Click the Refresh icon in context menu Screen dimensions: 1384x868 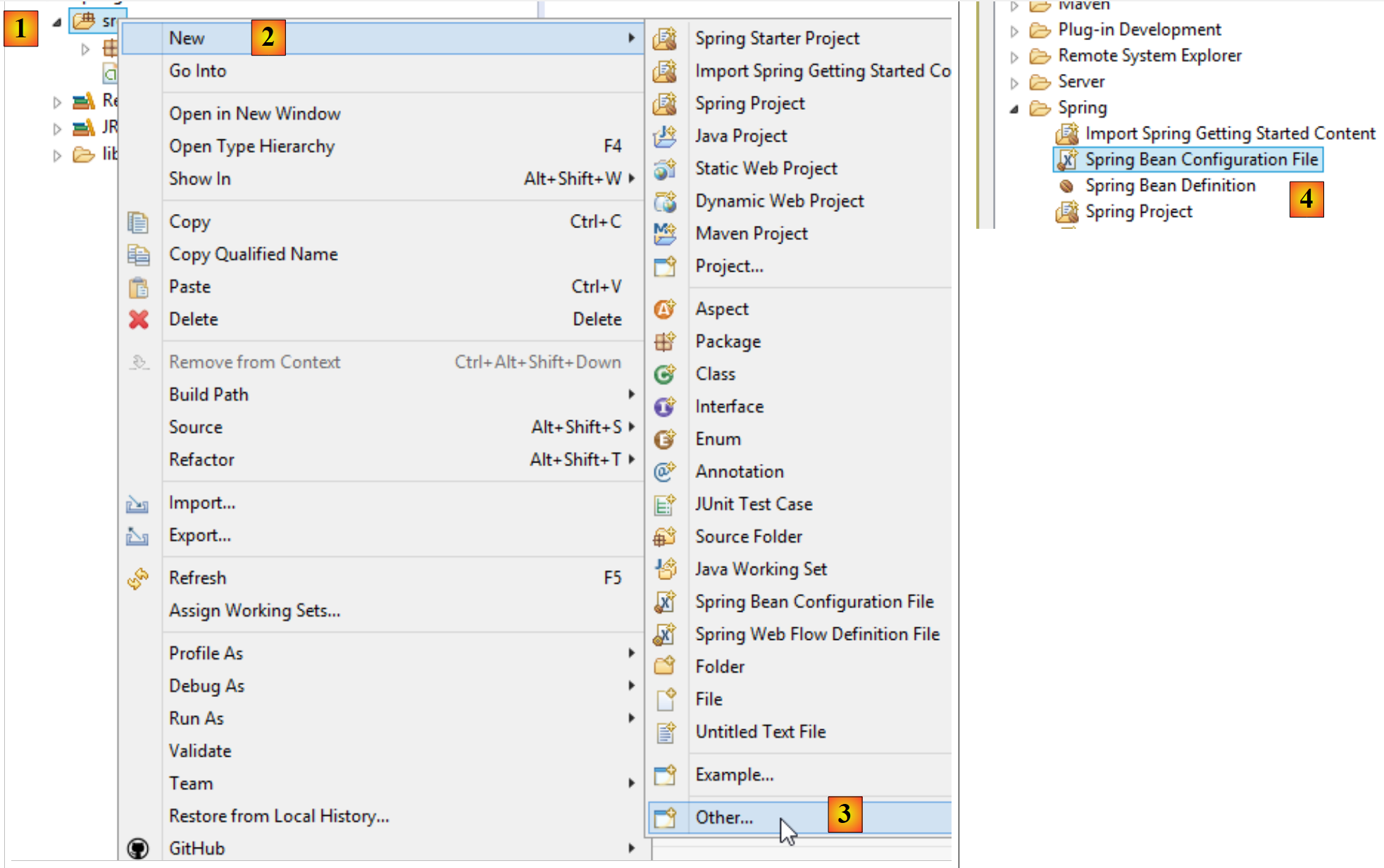[138, 578]
